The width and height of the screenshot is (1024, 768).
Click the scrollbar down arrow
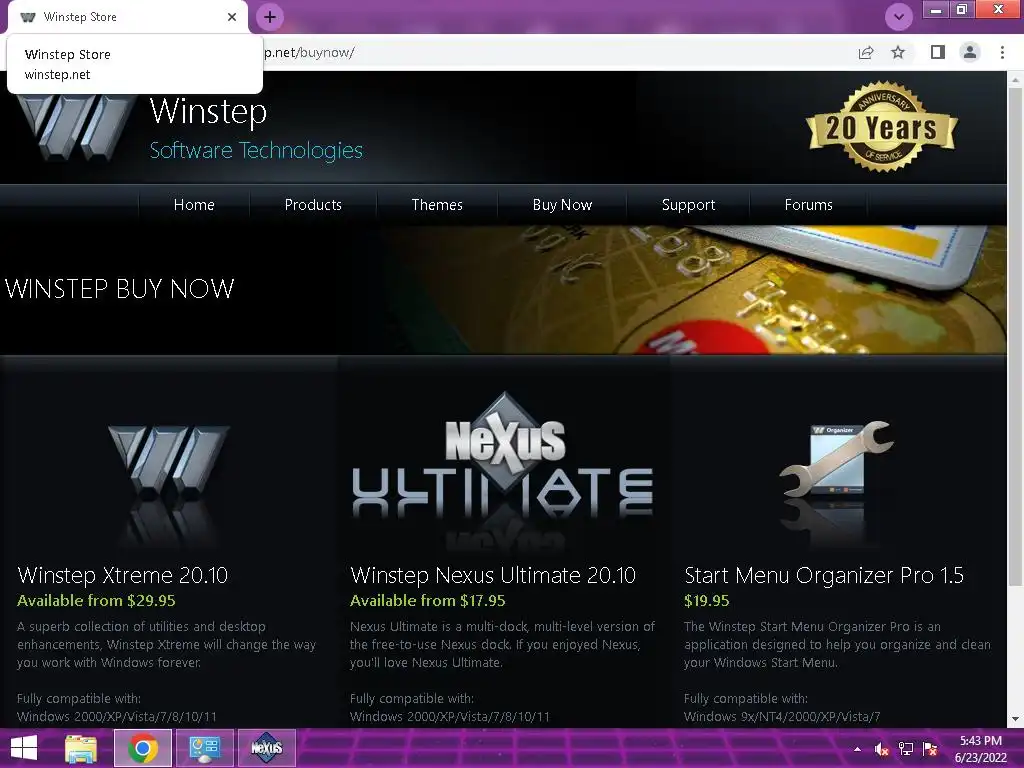1015,719
